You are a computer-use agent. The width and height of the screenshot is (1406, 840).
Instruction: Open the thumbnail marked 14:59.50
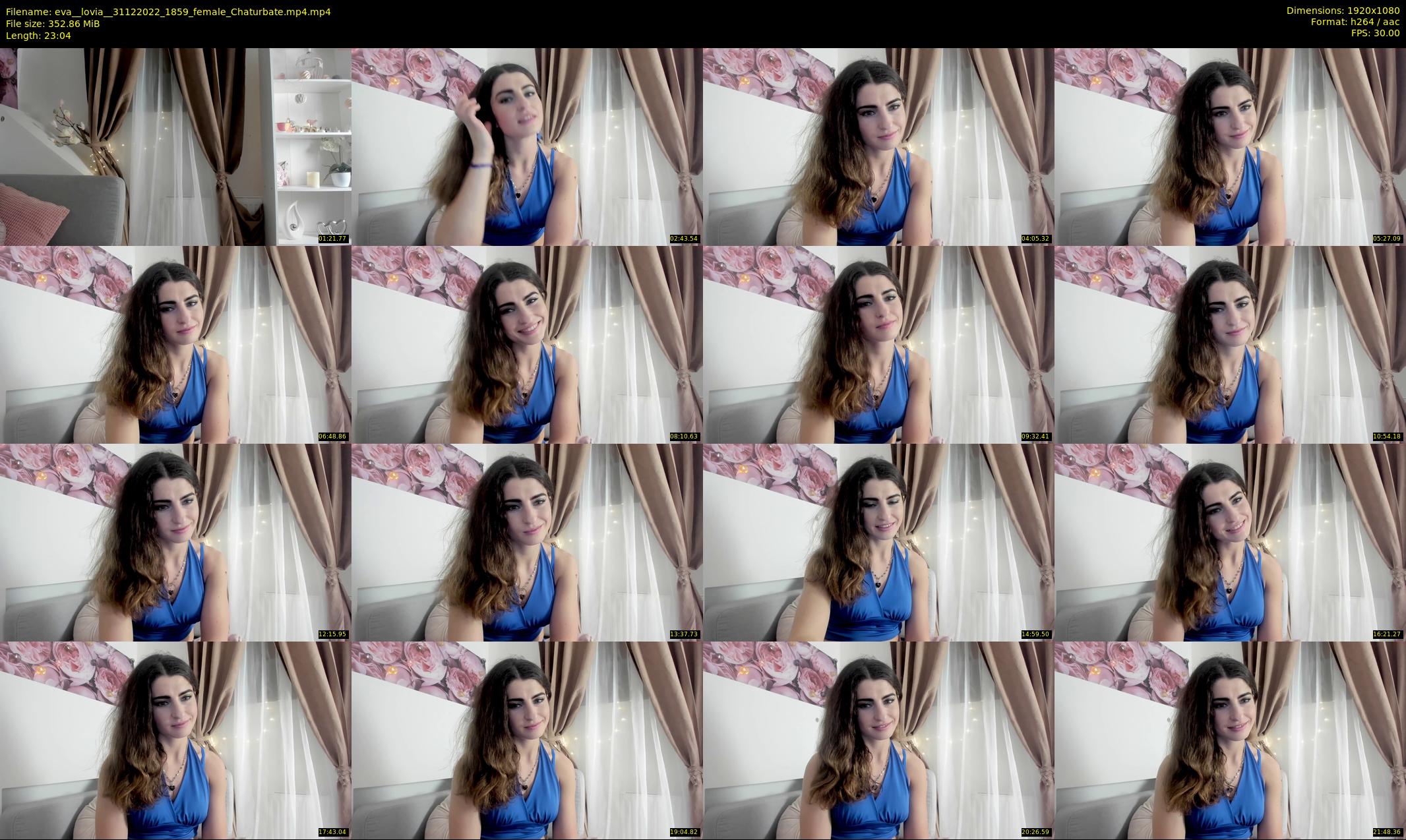[x=878, y=542]
